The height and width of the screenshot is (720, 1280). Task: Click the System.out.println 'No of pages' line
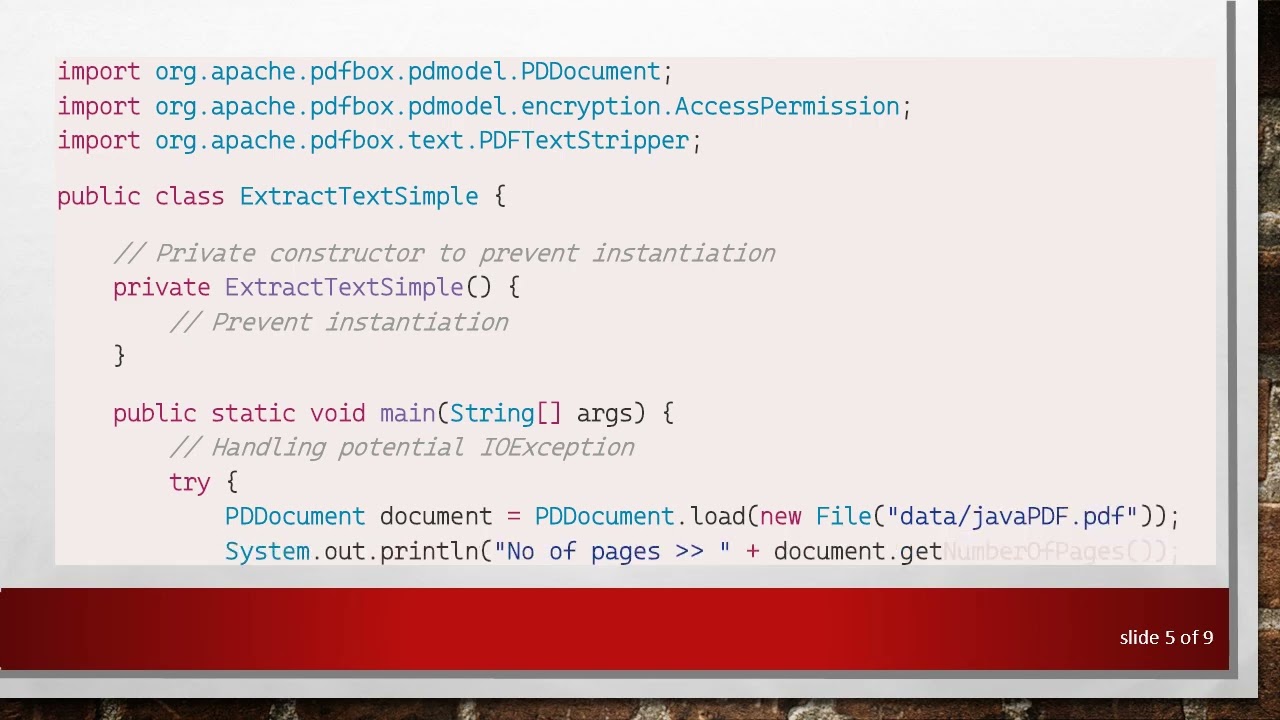pos(702,551)
